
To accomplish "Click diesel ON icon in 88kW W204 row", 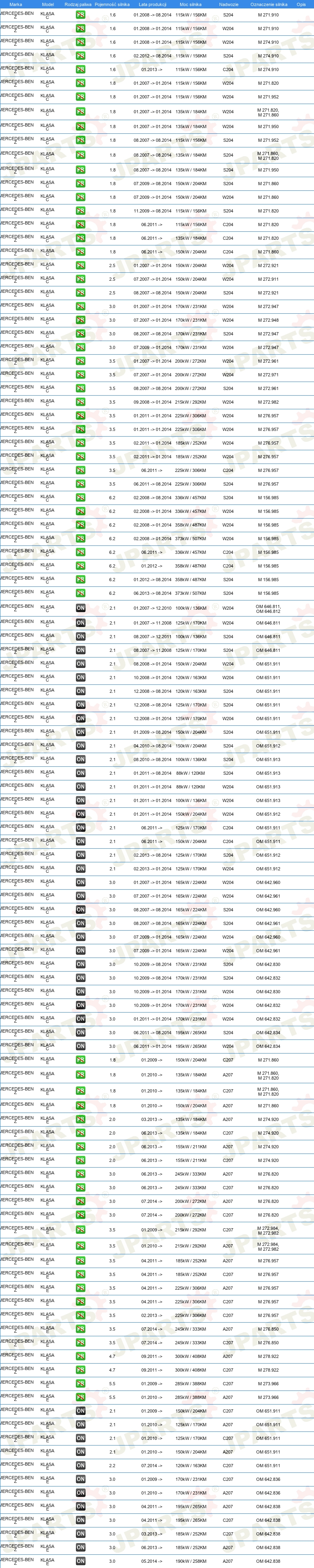I will click(80, 787).
